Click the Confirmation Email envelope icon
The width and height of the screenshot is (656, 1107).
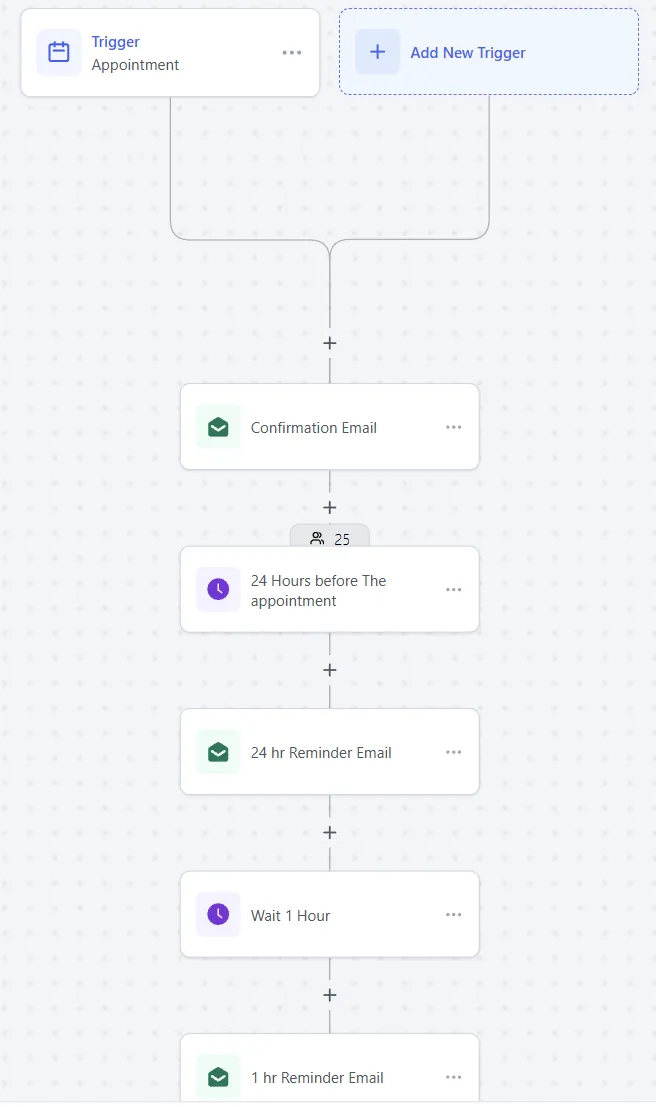point(218,427)
